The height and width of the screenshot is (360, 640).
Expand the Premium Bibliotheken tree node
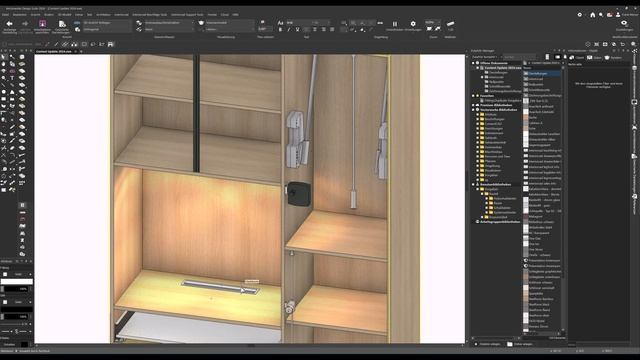pos(473,105)
